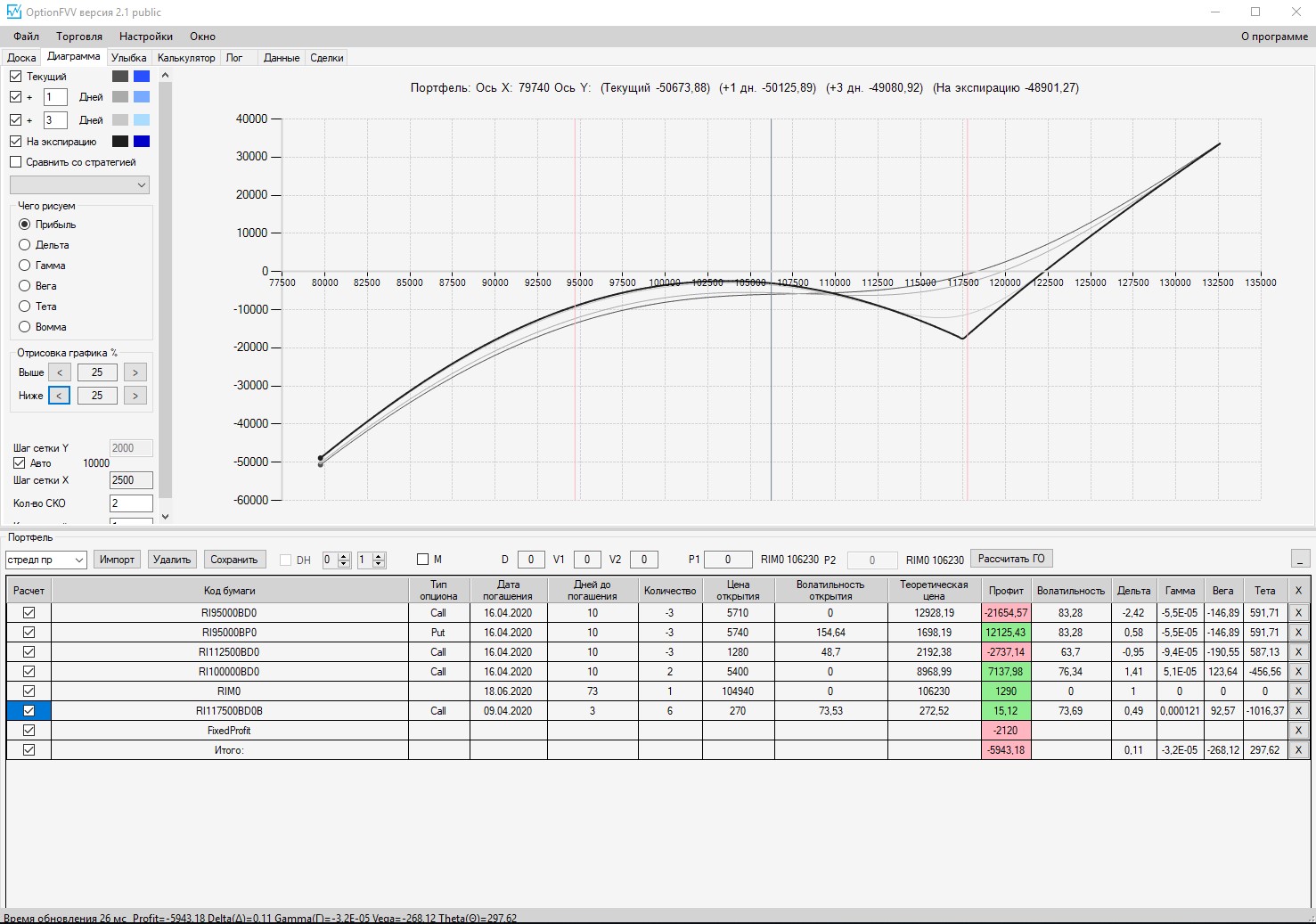This screenshot has width=1316, height=924.
Task: Click down arrow of left panel scrollbar
Action: pyautogui.click(x=165, y=516)
